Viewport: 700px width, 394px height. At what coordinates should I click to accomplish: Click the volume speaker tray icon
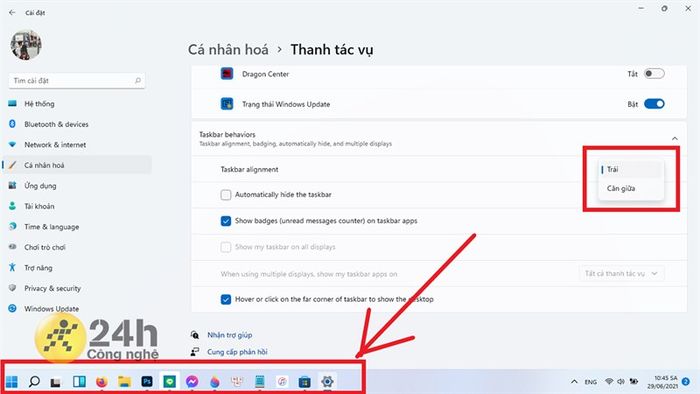(621, 382)
